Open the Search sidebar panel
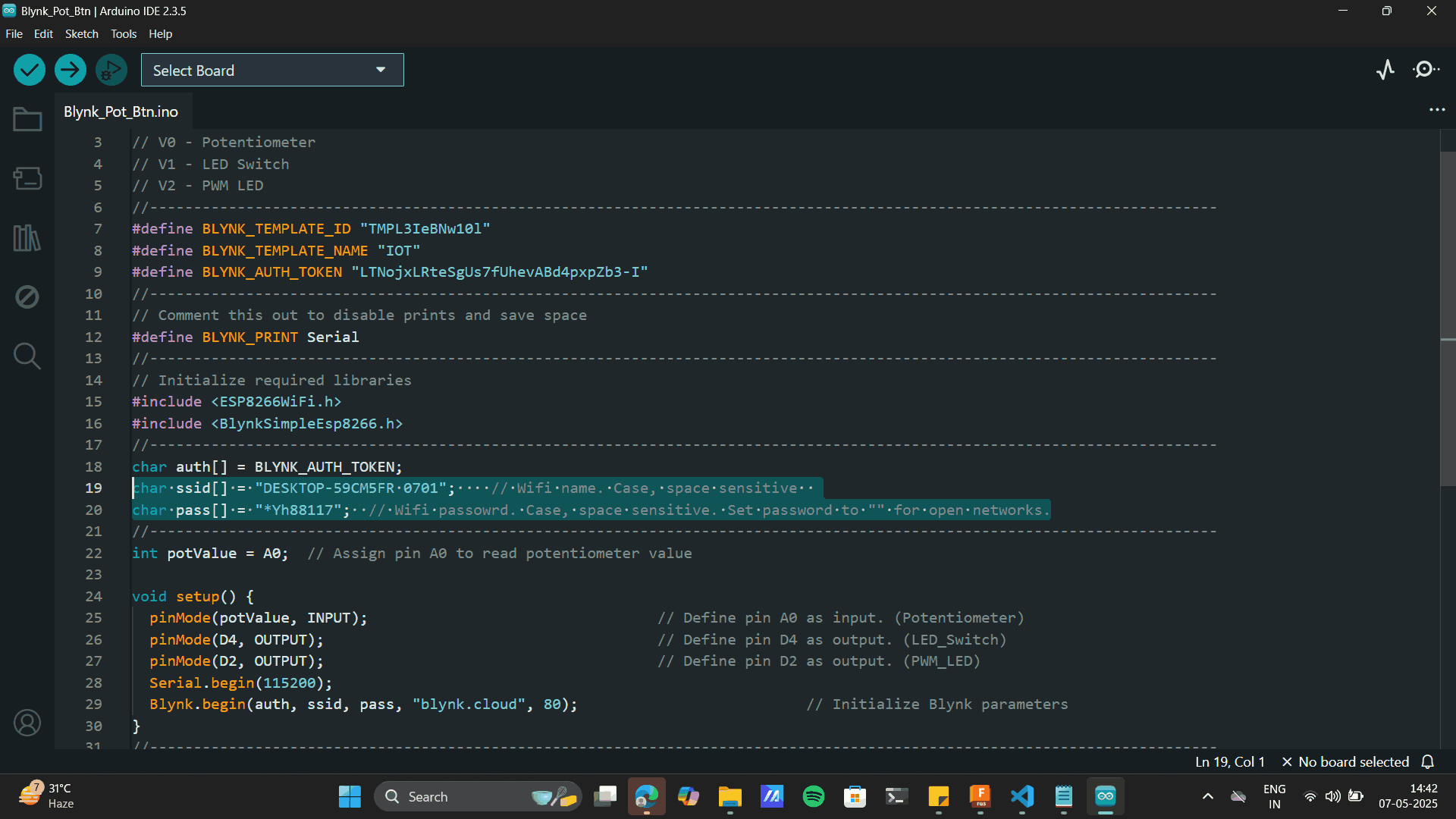Screen dimensions: 1456x819 click(x=27, y=356)
